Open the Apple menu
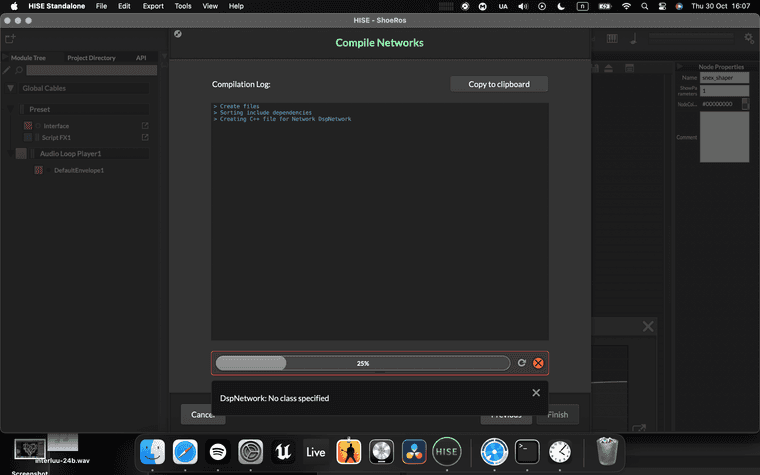Image resolution: width=760 pixels, height=475 pixels. coord(14,6)
